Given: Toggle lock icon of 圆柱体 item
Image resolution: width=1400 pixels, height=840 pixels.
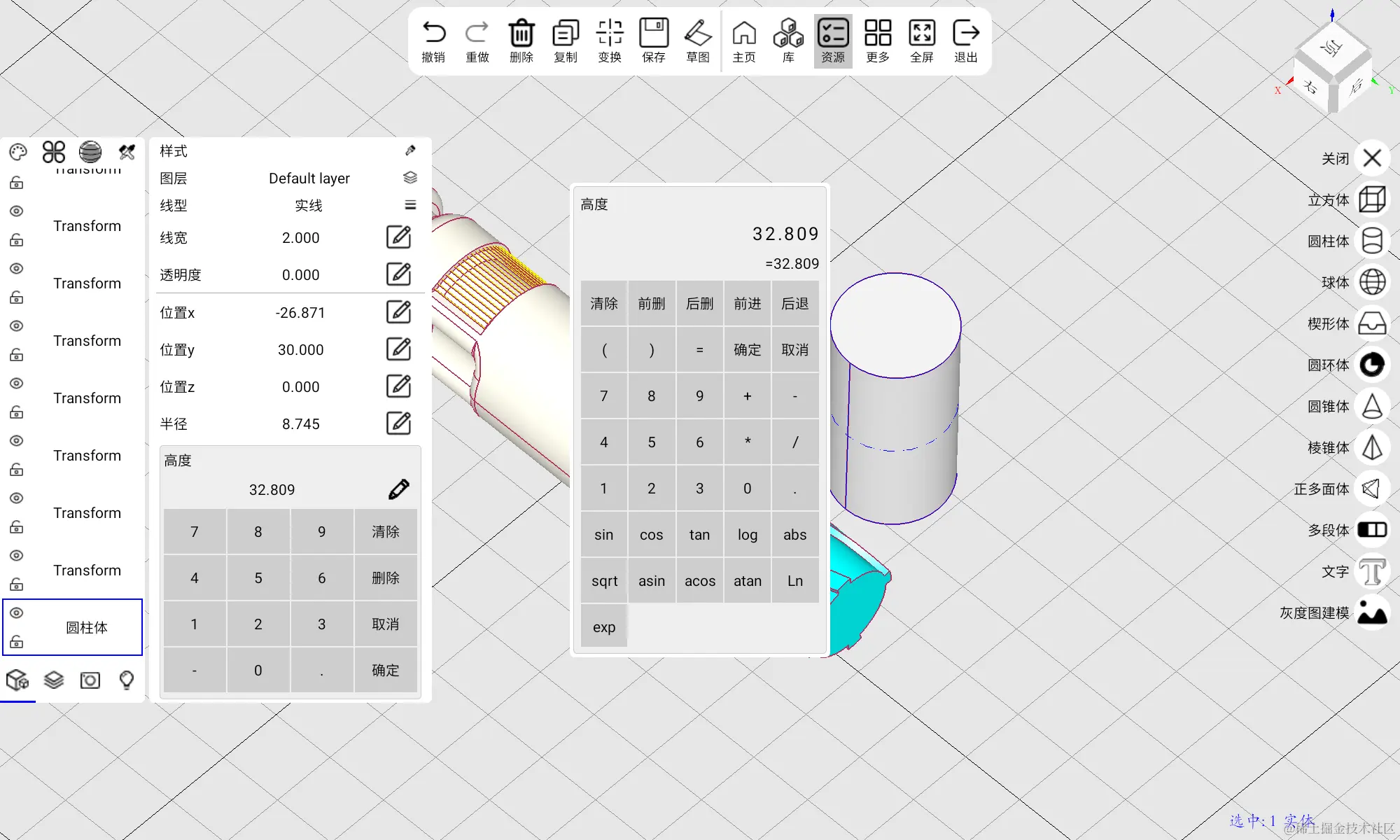Looking at the screenshot, I should point(17,642).
